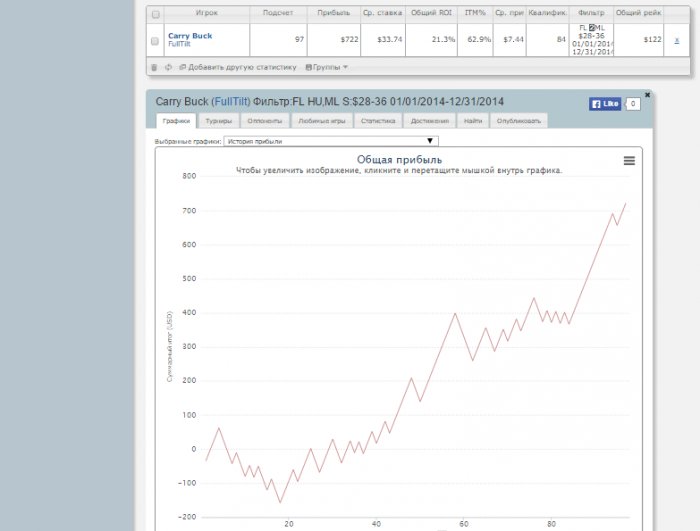Screen dimensions: 700x531
Task: Click the Facebook like counter bubble
Action: pyautogui.click(x=633, y=104)
